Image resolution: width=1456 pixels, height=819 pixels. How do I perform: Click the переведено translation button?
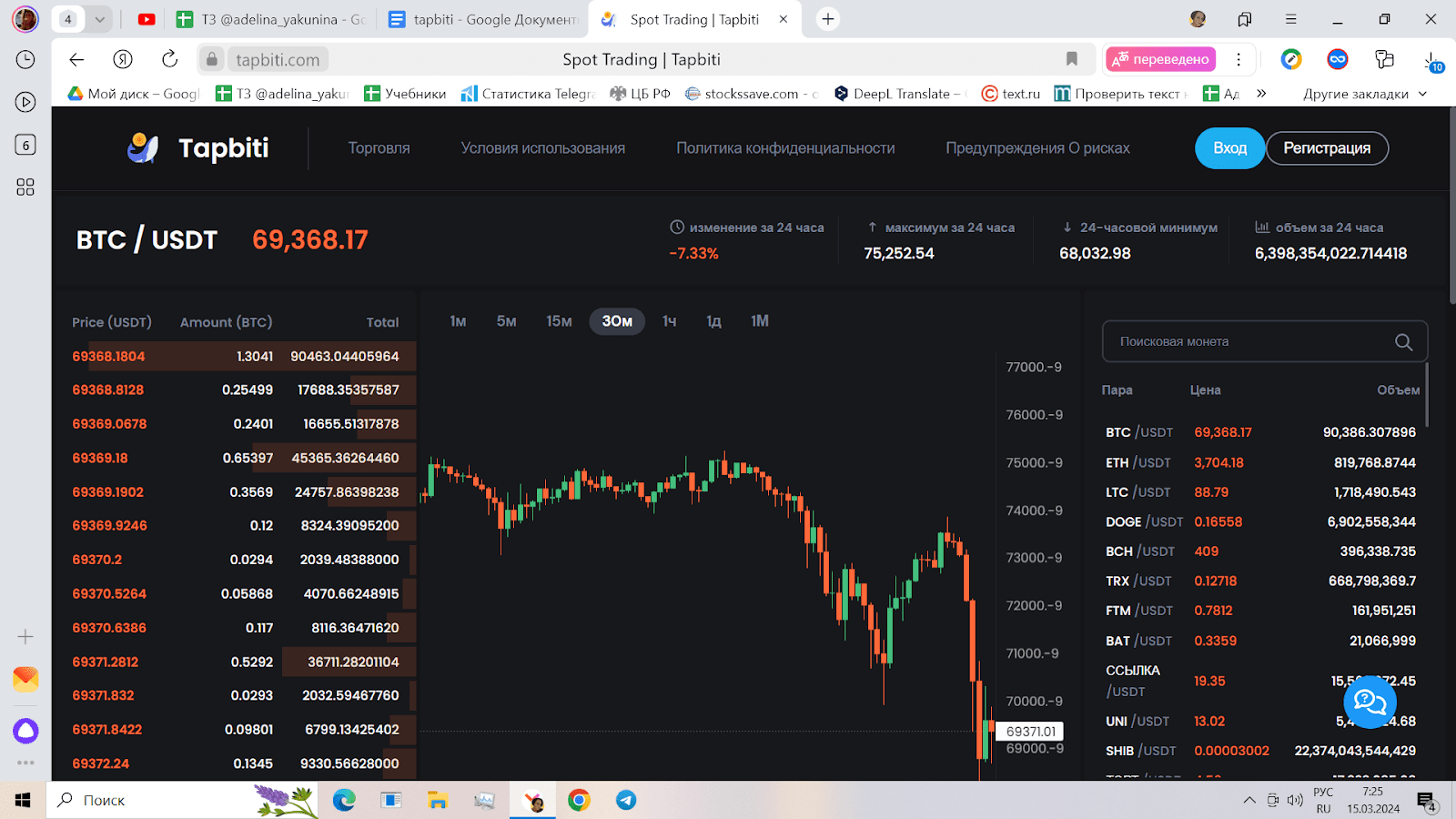click(x=1160, y=59)
